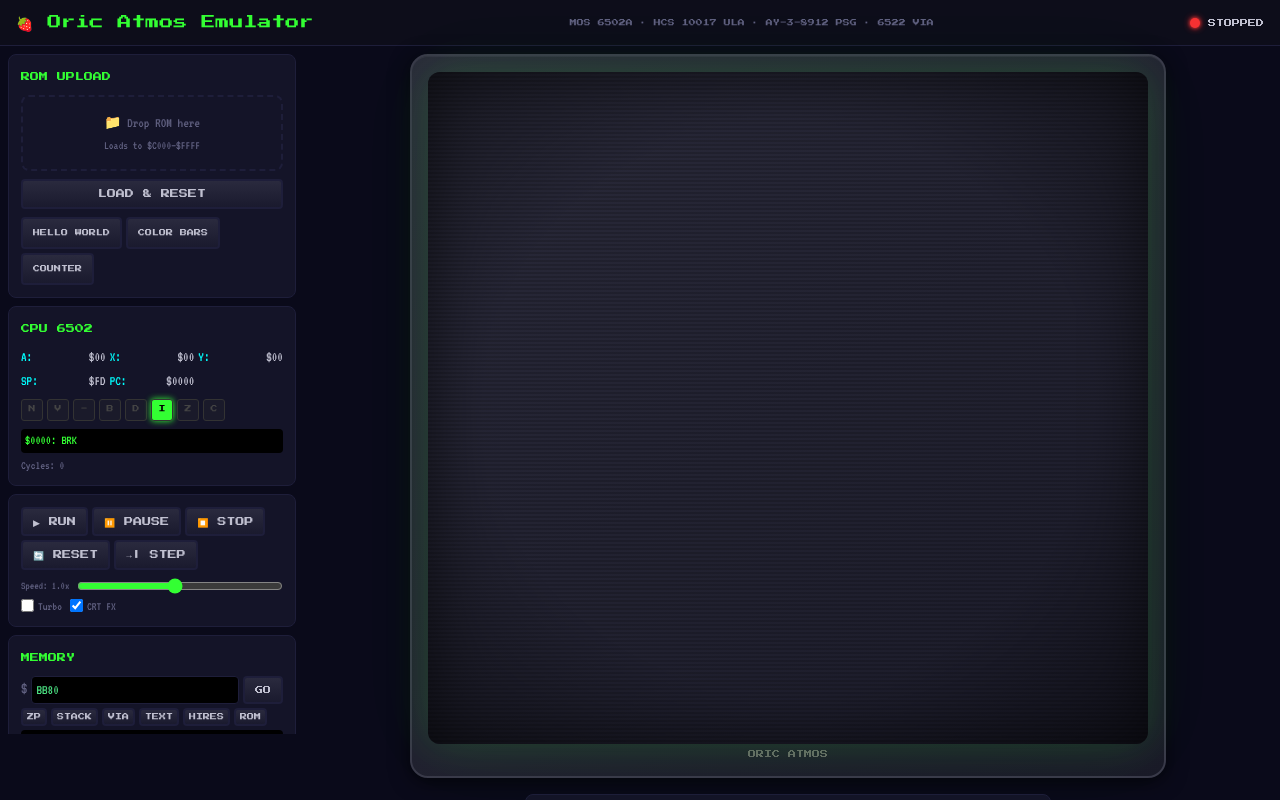Viewport: 1280px width, 800px height.
Task: Click the LOAD & RESET button
Action: (152, 194)
